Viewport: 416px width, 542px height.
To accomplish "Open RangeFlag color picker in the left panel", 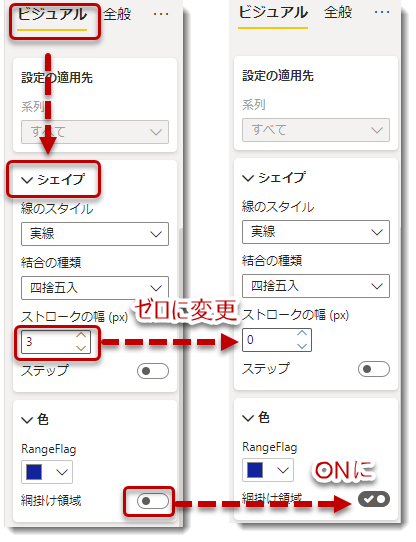I will coord(47,472).
